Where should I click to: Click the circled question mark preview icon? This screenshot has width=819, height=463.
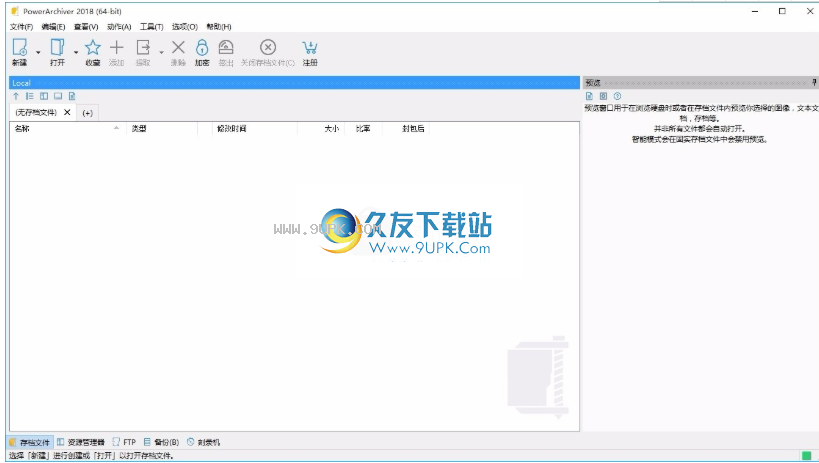(617, 96)
